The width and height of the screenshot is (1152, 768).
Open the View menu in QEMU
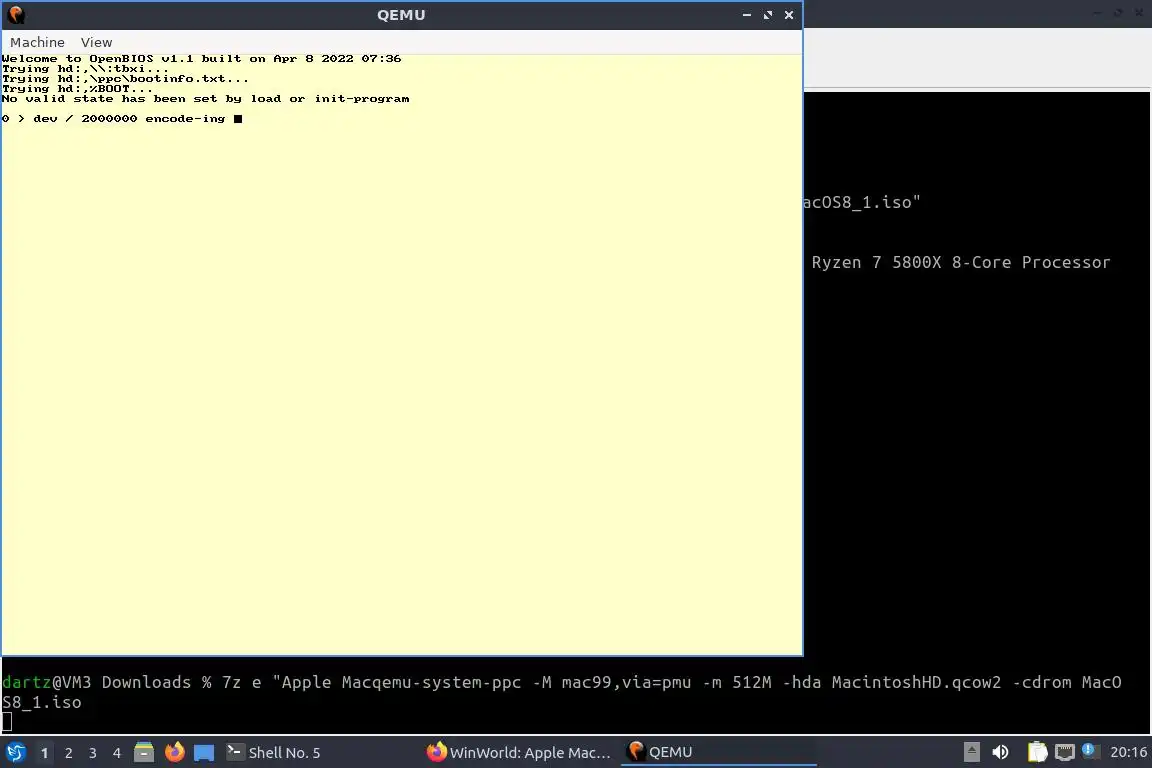[96, 43]
